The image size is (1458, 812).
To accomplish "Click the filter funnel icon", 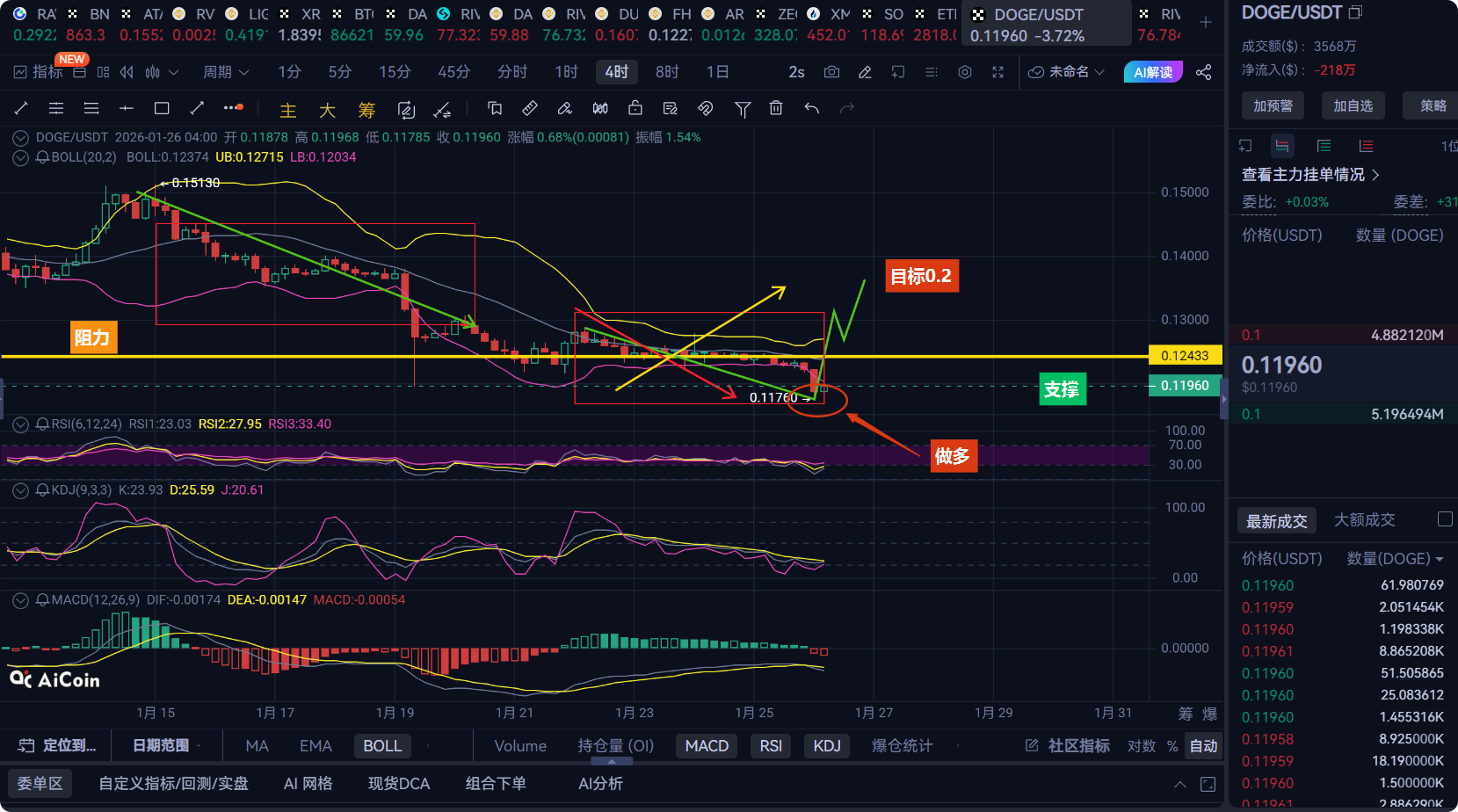I will coord(743,108).
